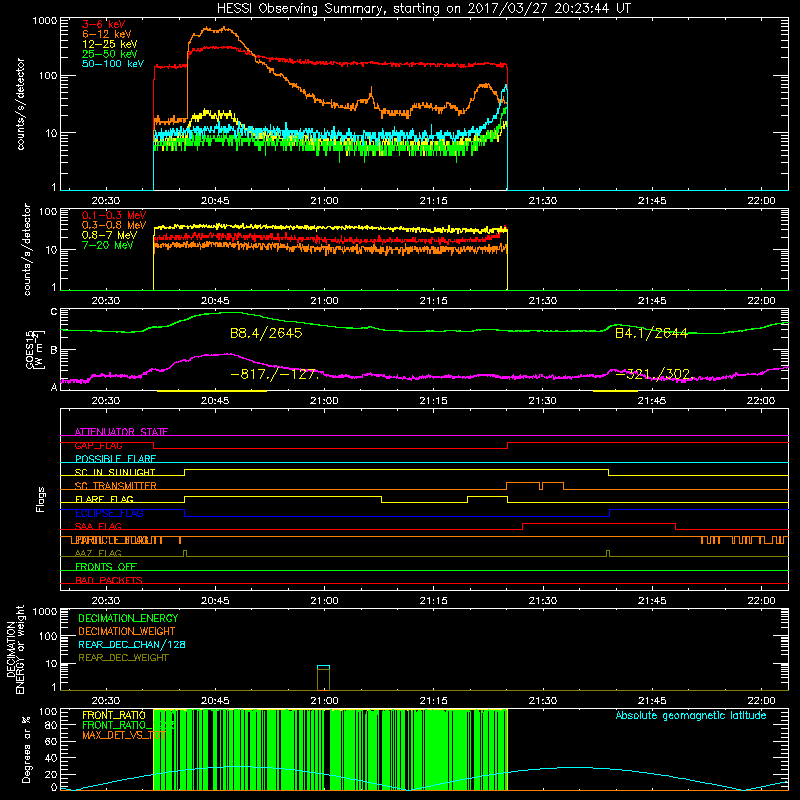The image size is (800, 800).
Task: Select the SAA_FLAG label
Action: (x=98, y=526)
